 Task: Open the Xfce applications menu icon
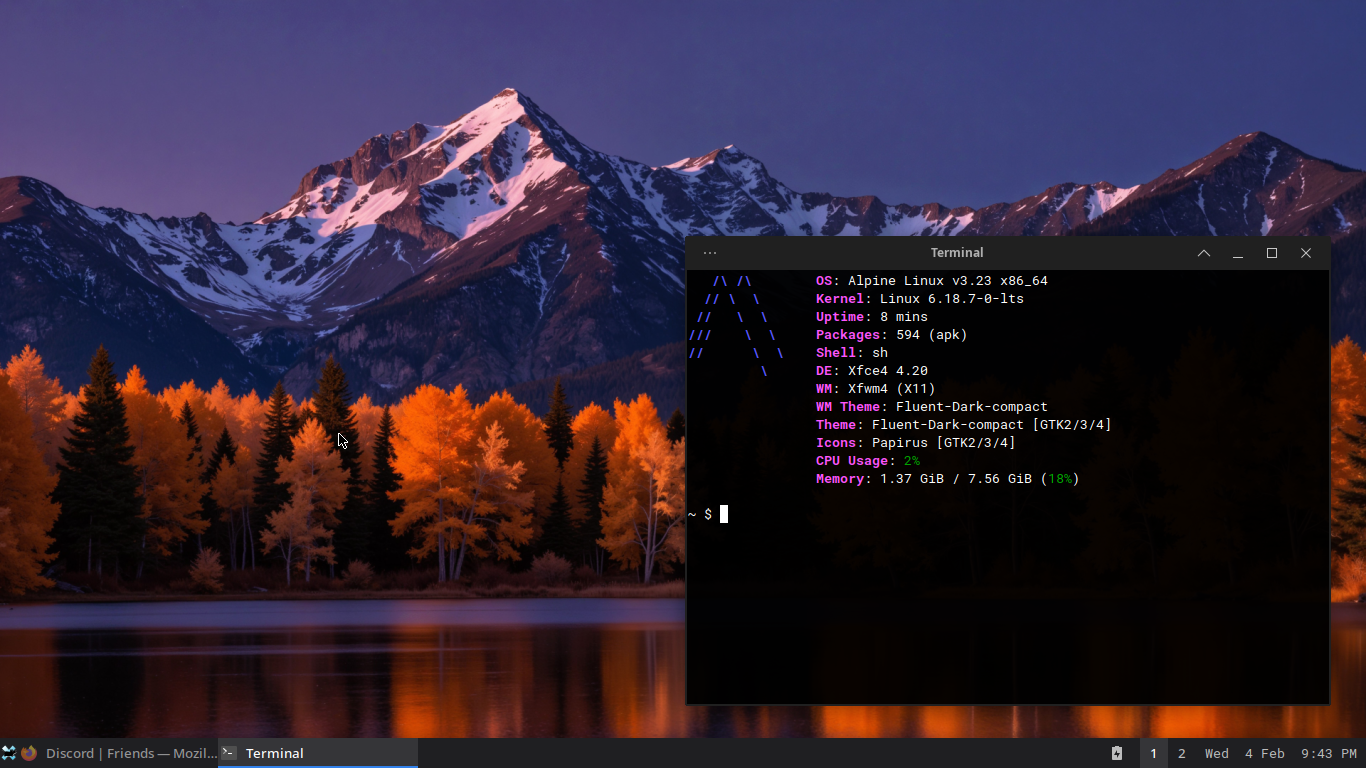(9, 753)
